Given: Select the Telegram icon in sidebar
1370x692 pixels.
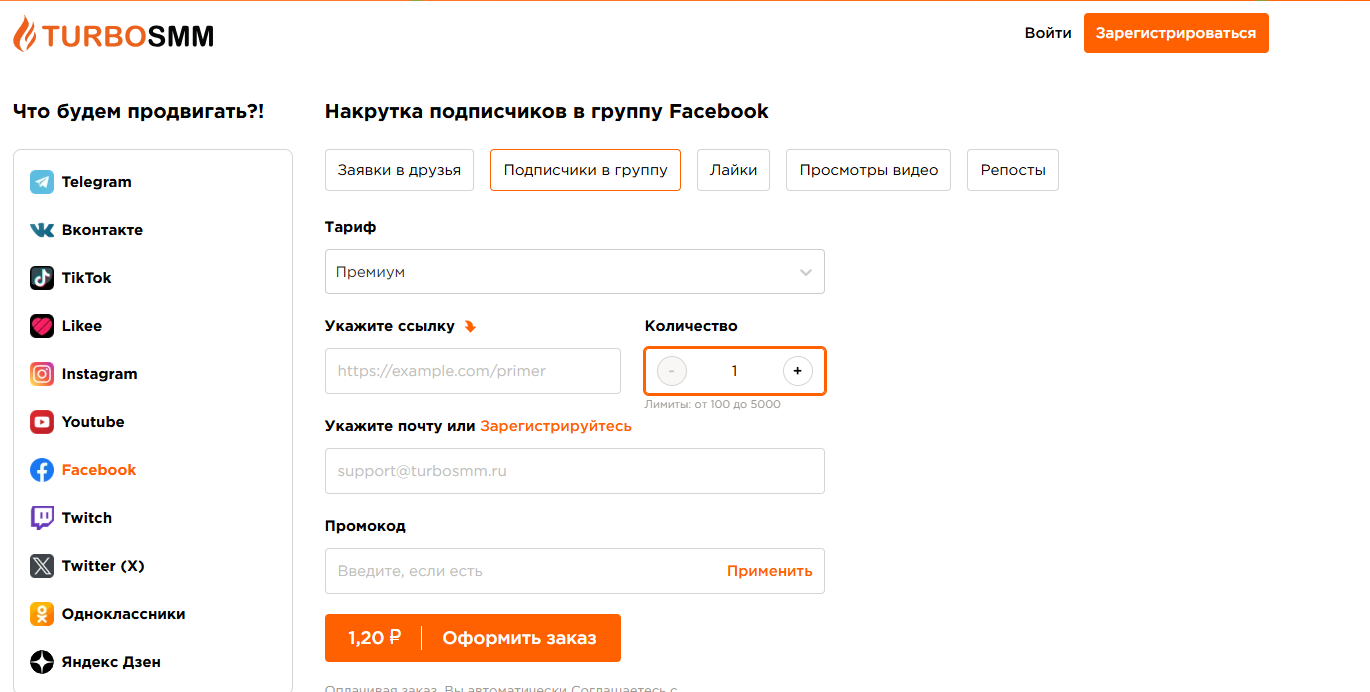Looking at the screenshot, I should point(42,182).
